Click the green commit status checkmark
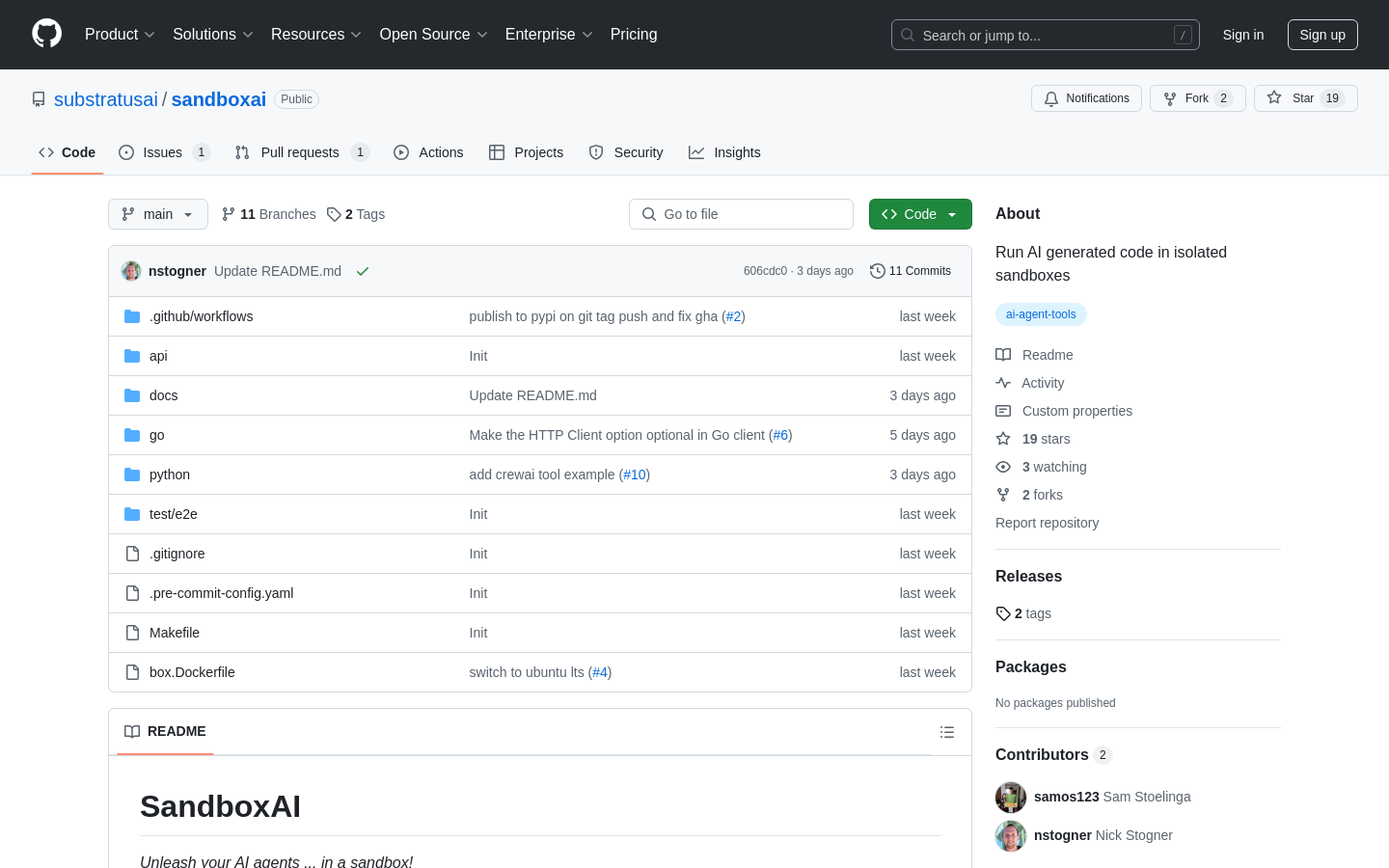This screenshot has width=1389, height=868. point(363,271)
